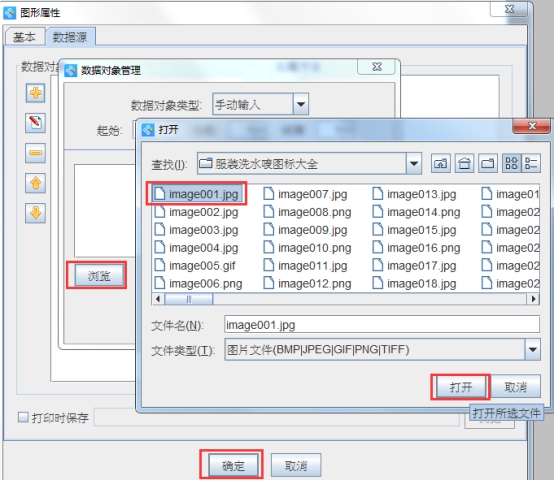554x481 pixels.
Task: Expand the 数据对象类型 dropdown arrow
Action: point(301,104)
